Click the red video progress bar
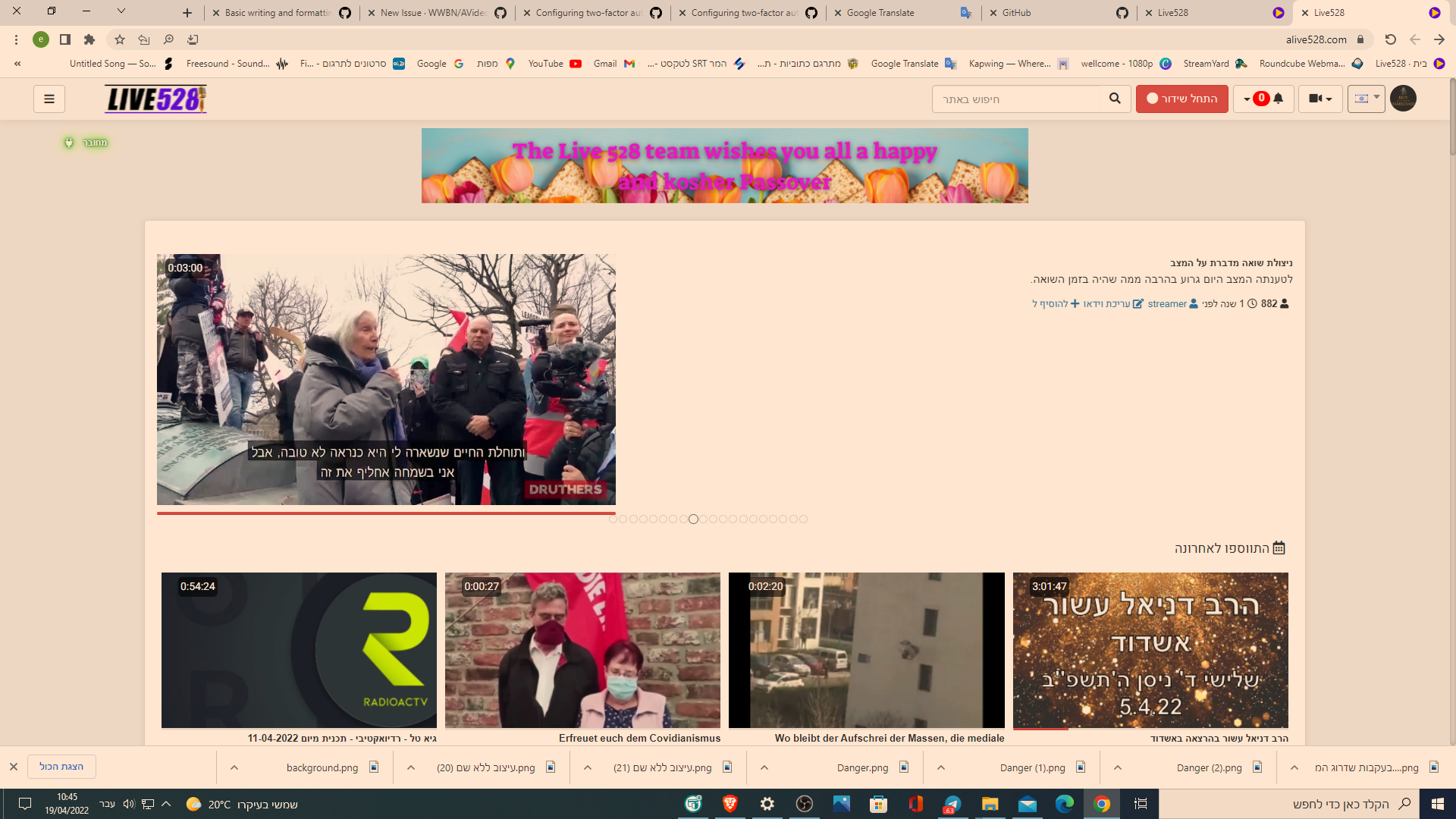 pyautogui.click(x=385, y=513)
